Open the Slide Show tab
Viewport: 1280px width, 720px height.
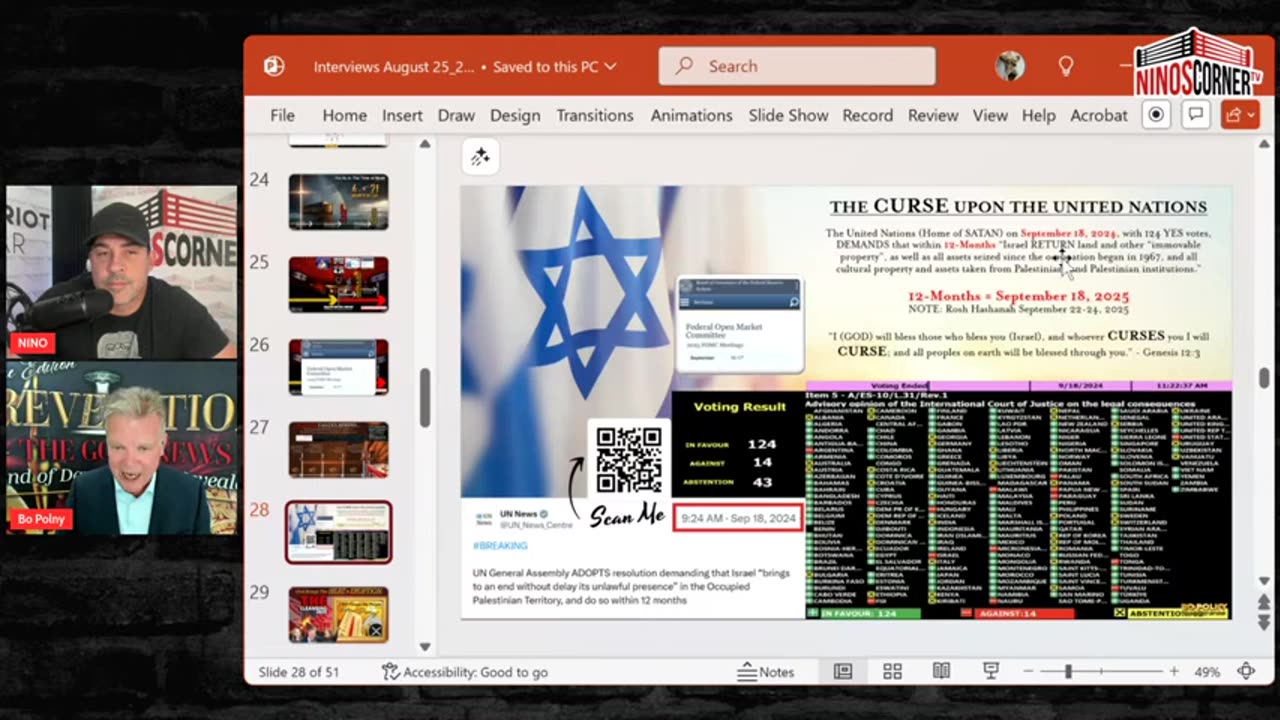coord(788,115)
